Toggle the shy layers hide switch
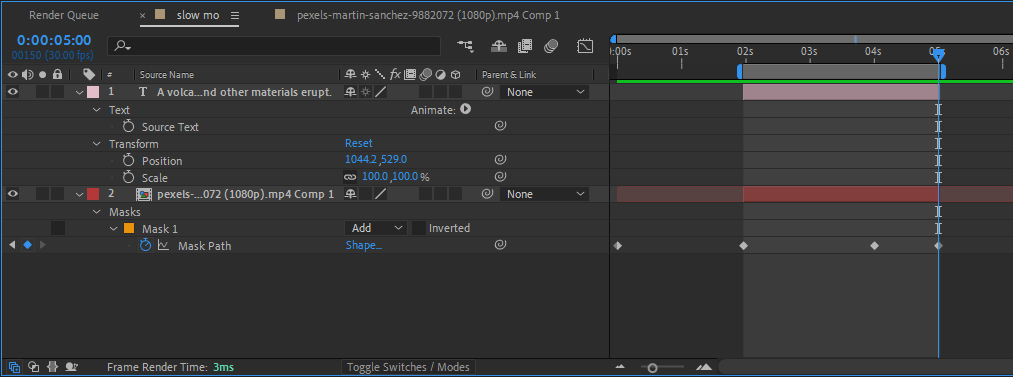The image size is (1013, 377). click(499, 46)
